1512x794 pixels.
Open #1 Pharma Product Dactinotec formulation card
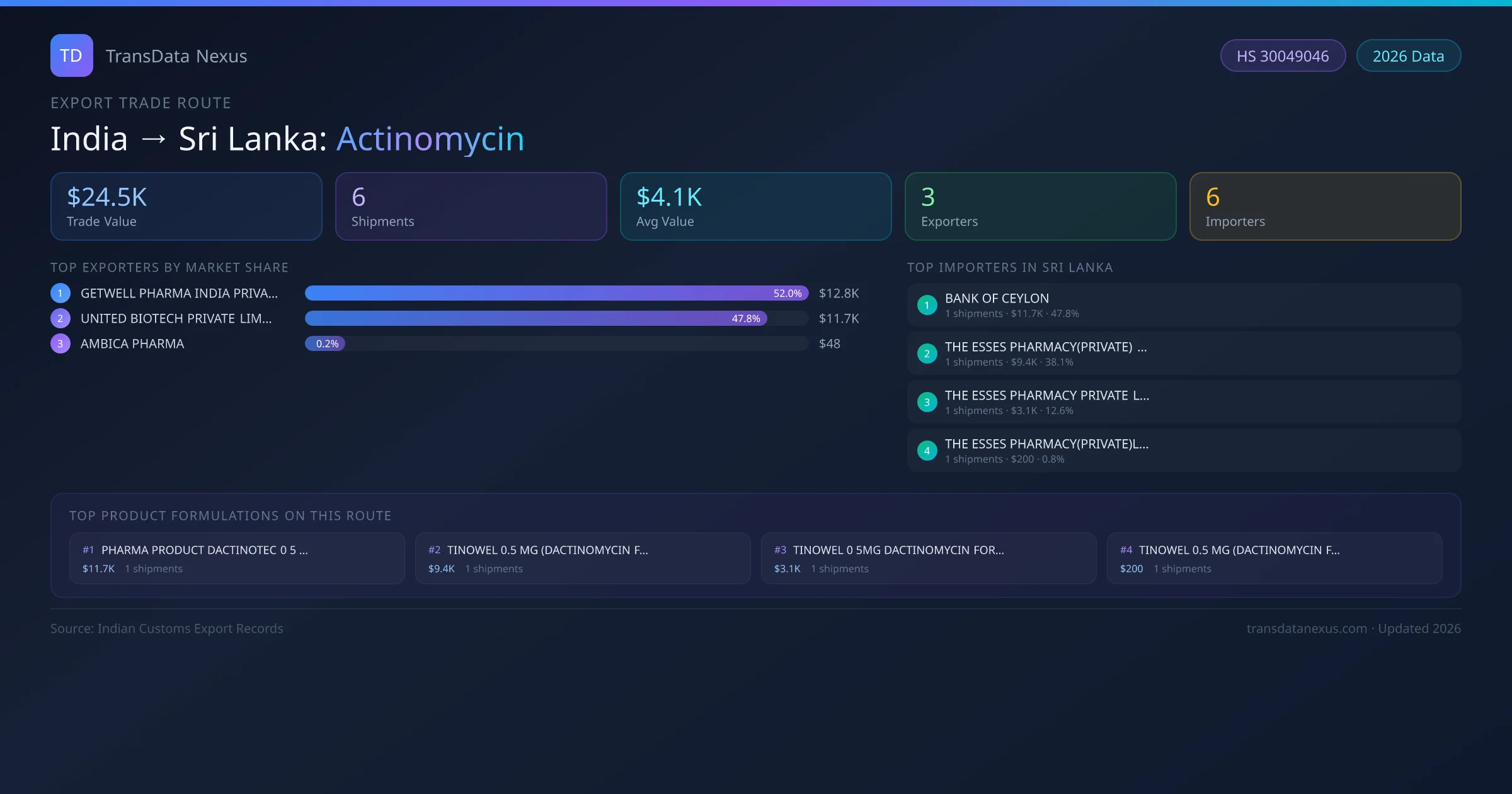237,558
